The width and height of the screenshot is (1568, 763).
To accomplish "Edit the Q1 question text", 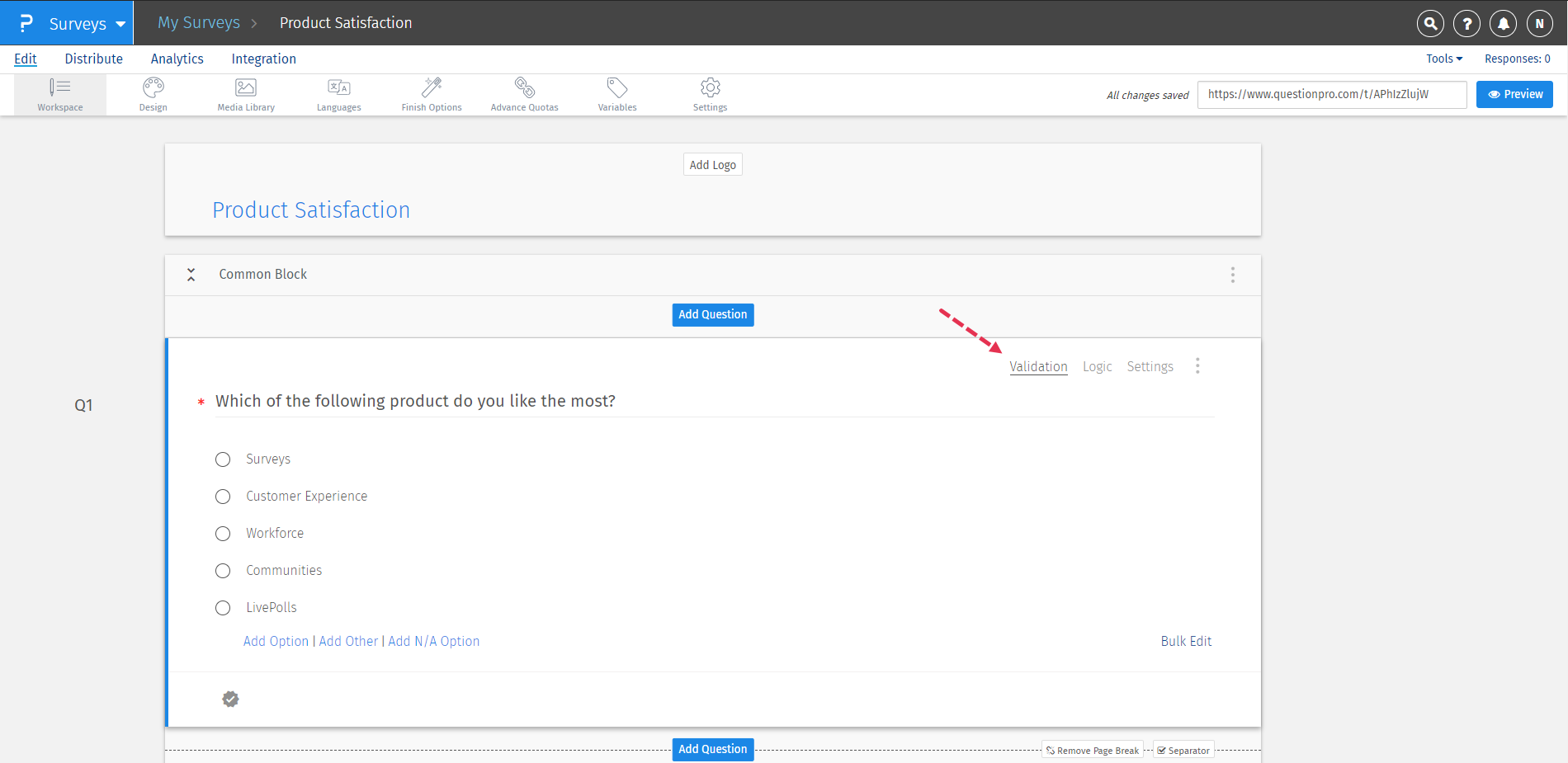I will pyautogui.click(x=416, y=401).
